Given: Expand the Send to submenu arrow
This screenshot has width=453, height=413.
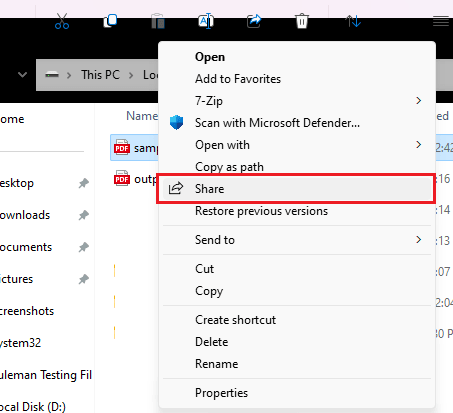Looking at the screenshot, I should click(419, 240).
